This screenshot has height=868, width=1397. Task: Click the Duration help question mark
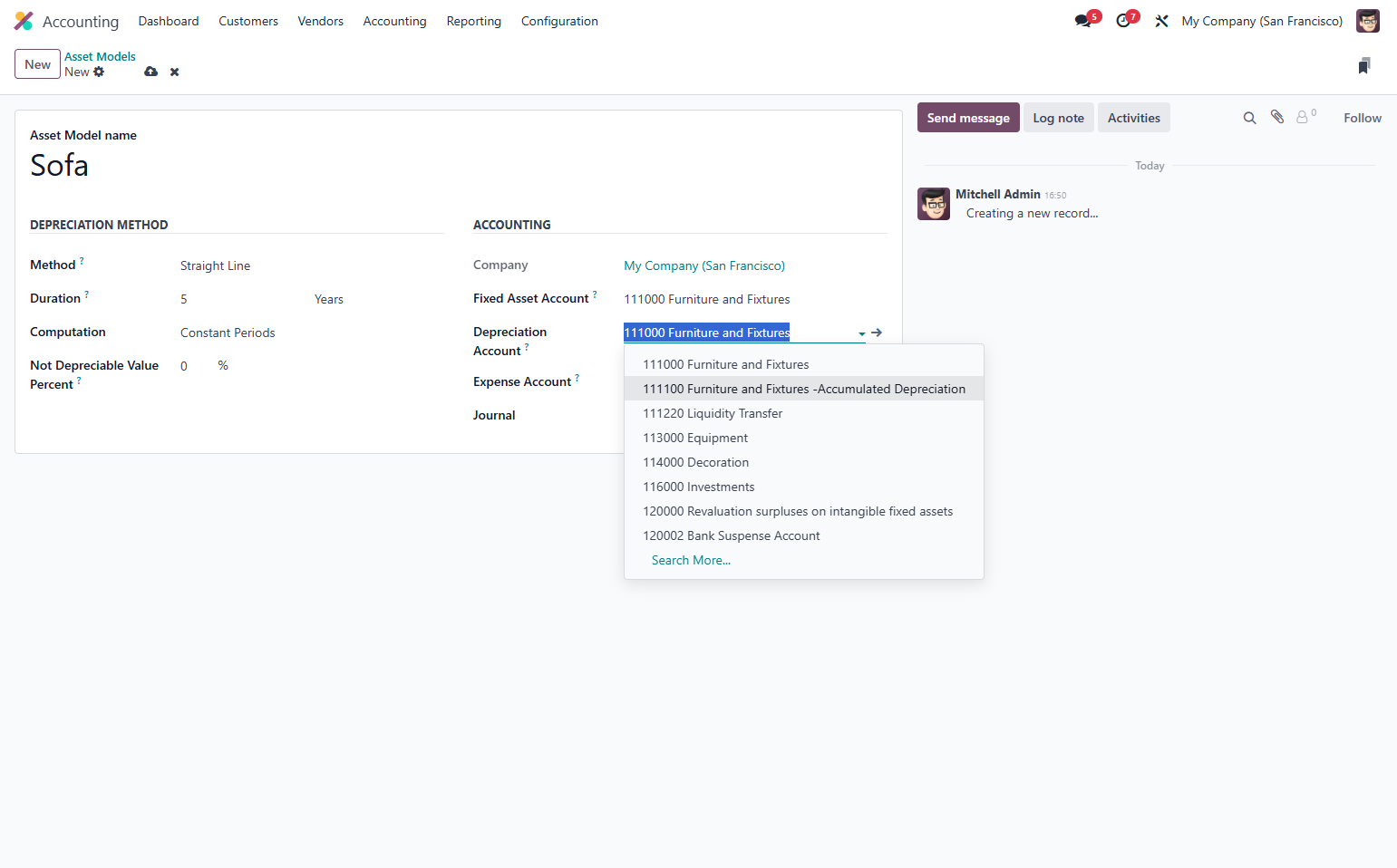(86, 294)
